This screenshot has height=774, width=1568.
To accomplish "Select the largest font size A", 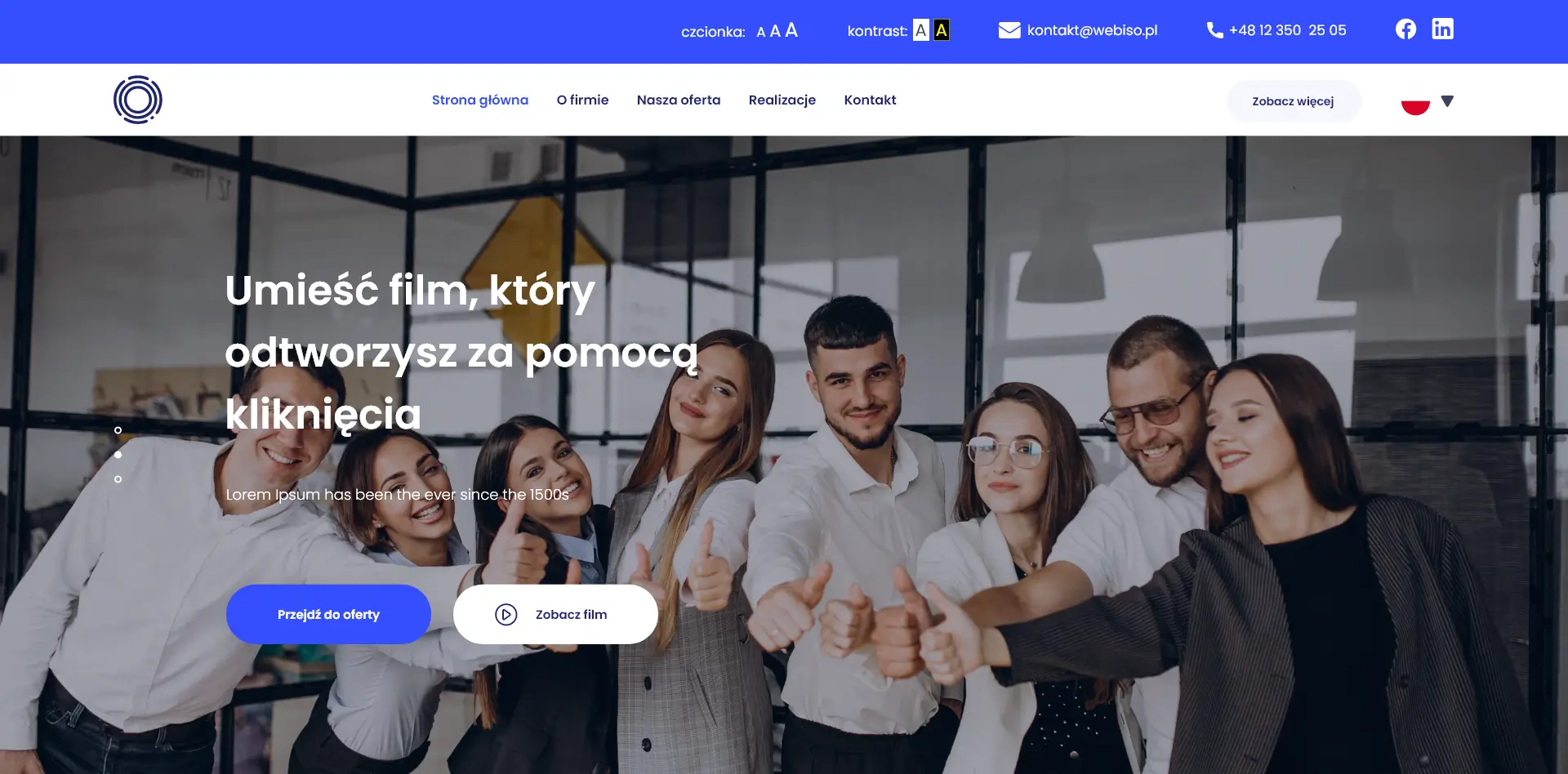I will [x=791, y=30].
